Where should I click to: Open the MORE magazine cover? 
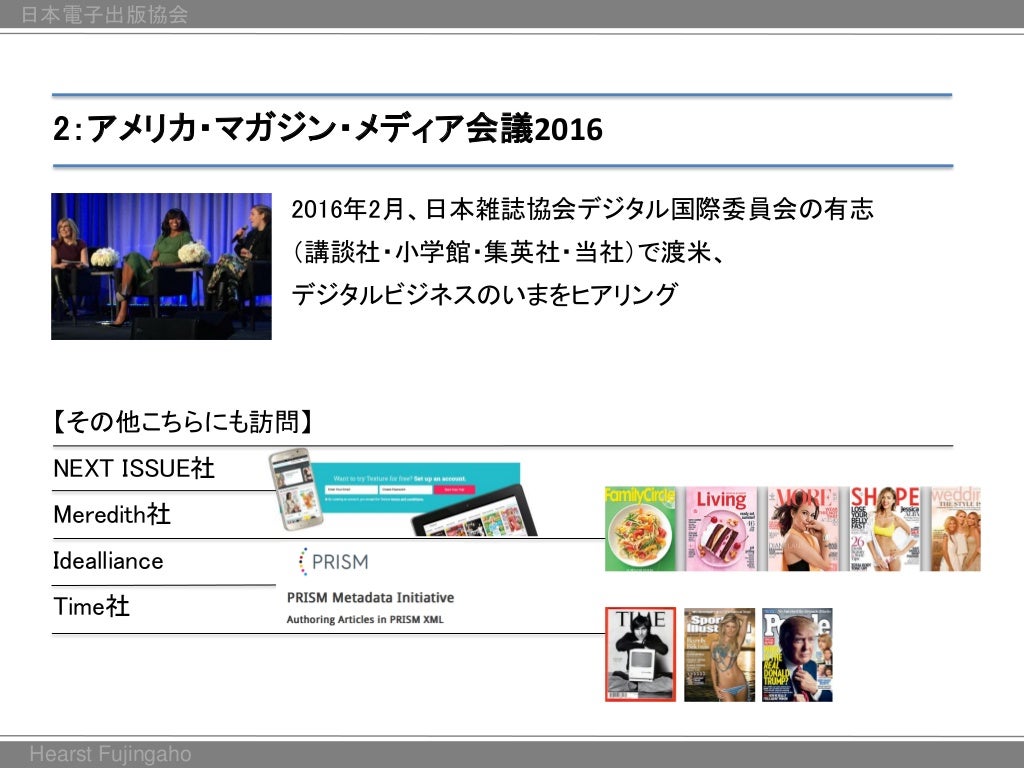point(803,529)
